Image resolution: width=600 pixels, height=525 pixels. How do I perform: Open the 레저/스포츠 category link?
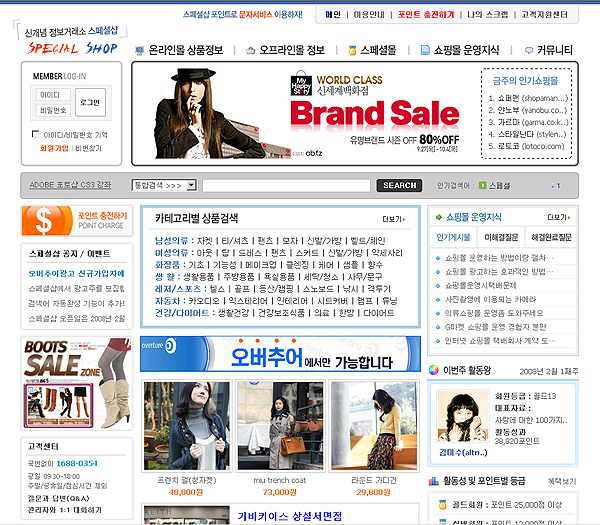(178, 289)
